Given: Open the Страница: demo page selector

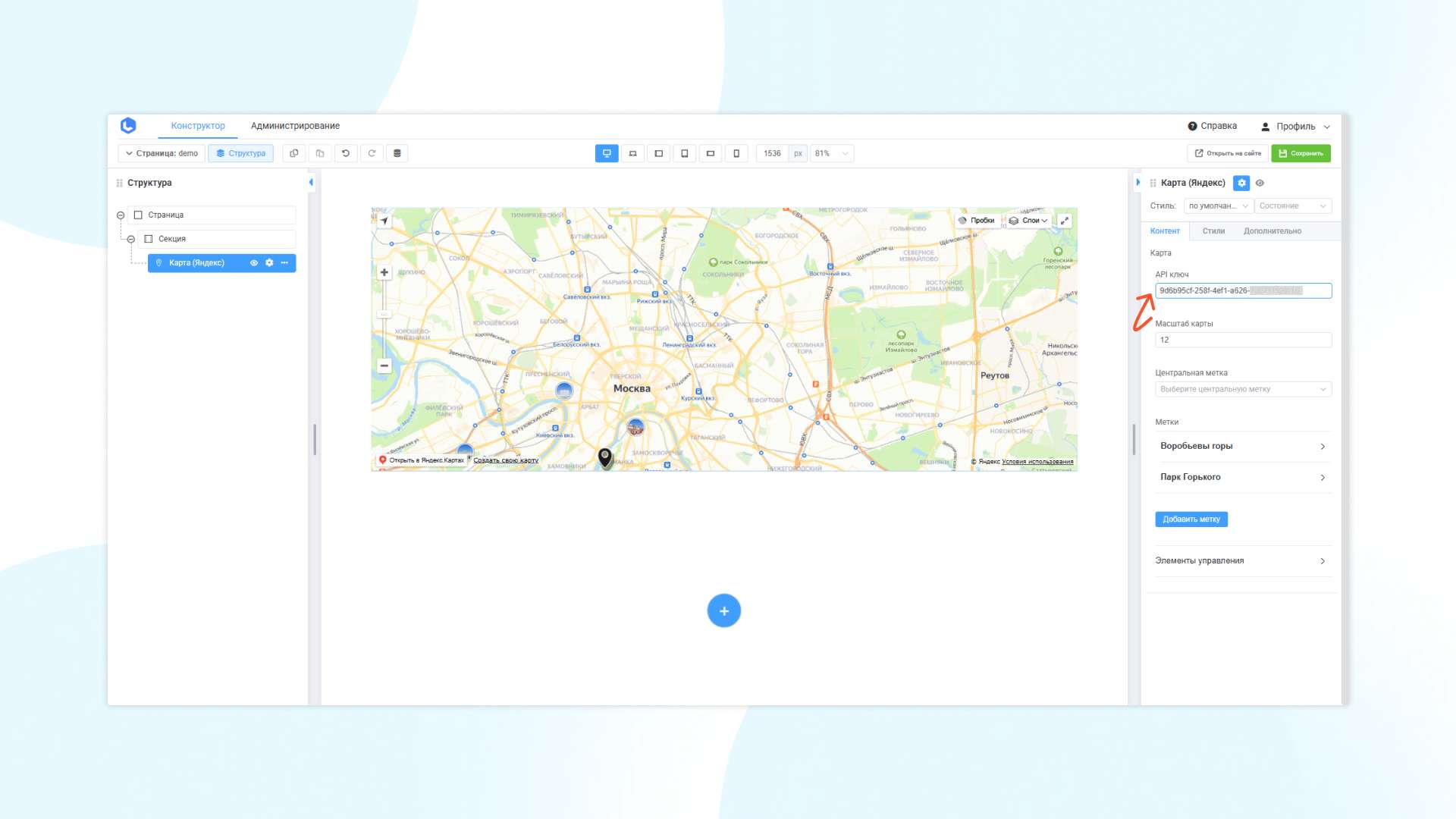Looking at the screenshot, I should tap(162, 153).
